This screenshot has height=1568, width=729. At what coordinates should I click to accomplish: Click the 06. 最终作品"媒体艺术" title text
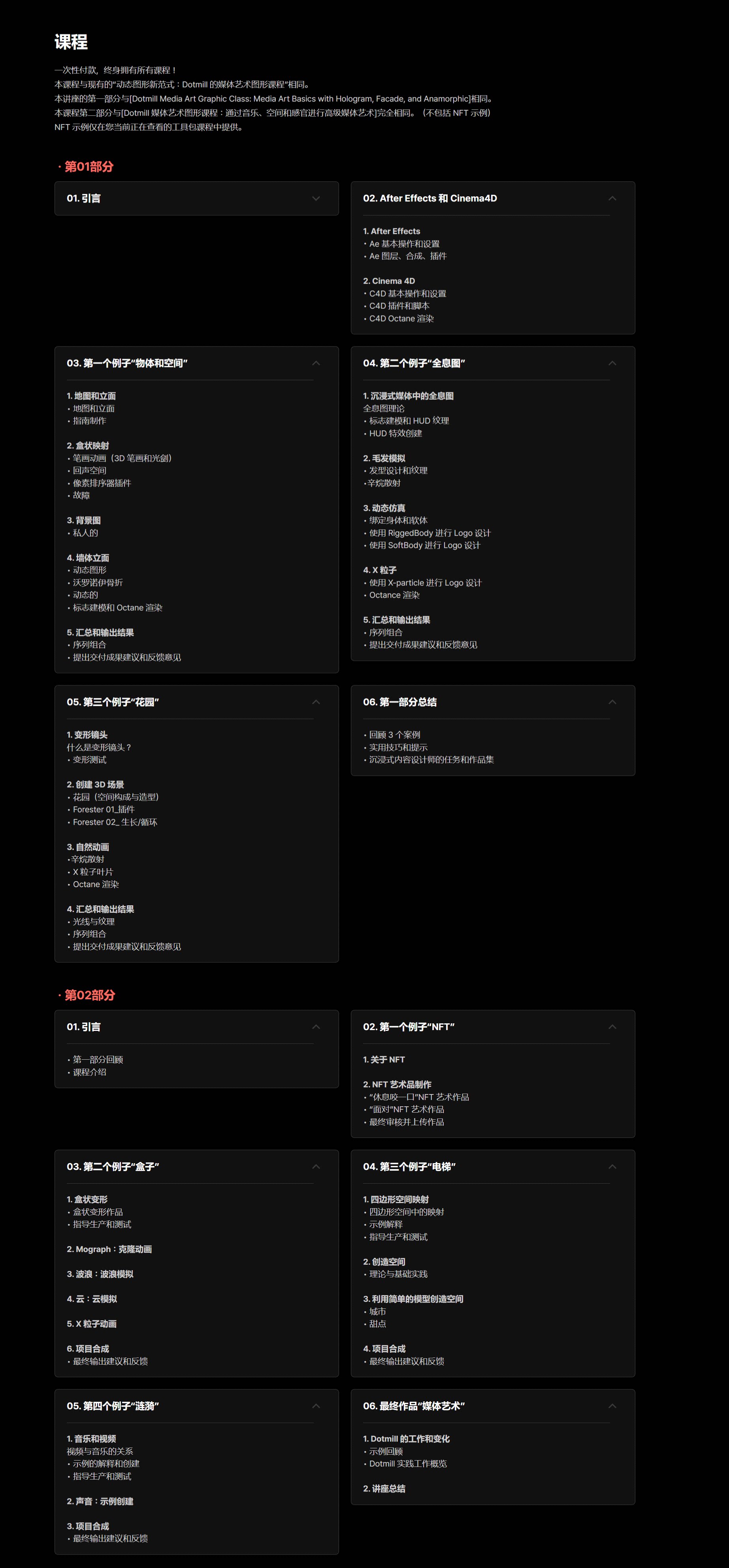[x=414, y=1406]
